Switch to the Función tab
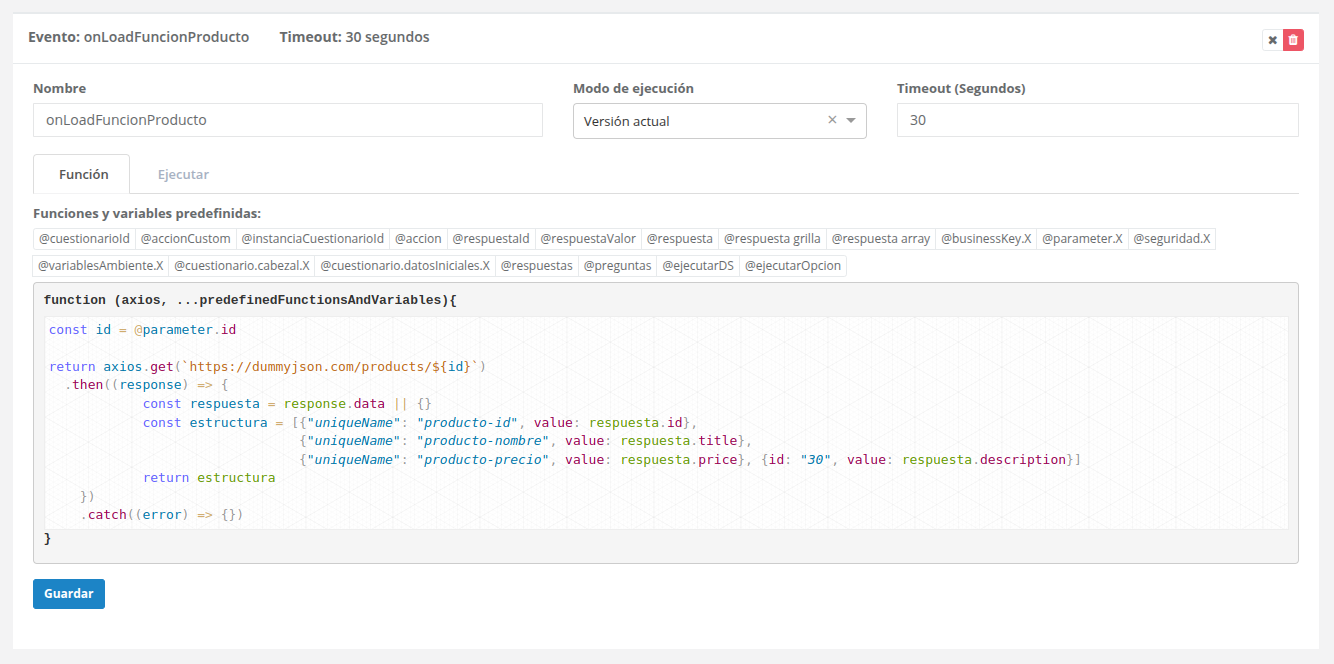1334x664 pixels. coord(82,174)
